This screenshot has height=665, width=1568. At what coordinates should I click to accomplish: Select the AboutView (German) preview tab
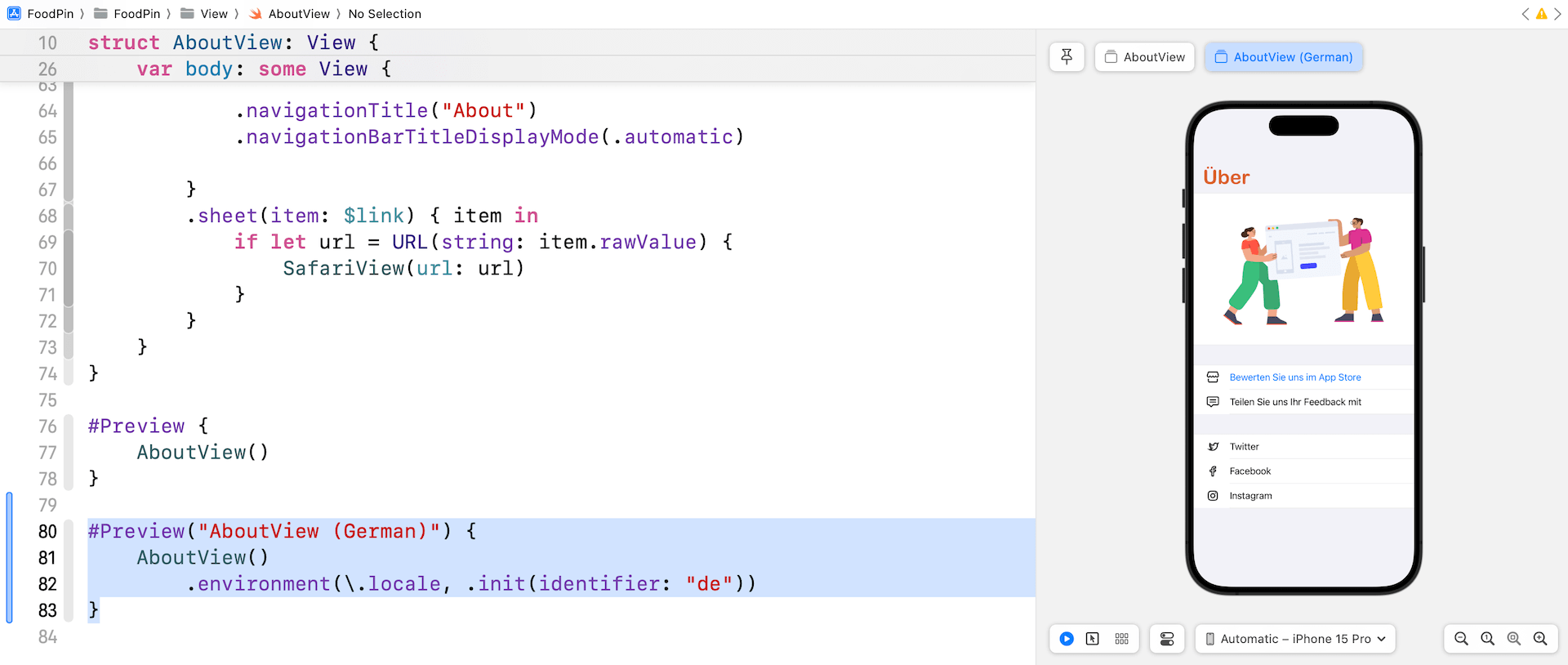point(1283,57)
